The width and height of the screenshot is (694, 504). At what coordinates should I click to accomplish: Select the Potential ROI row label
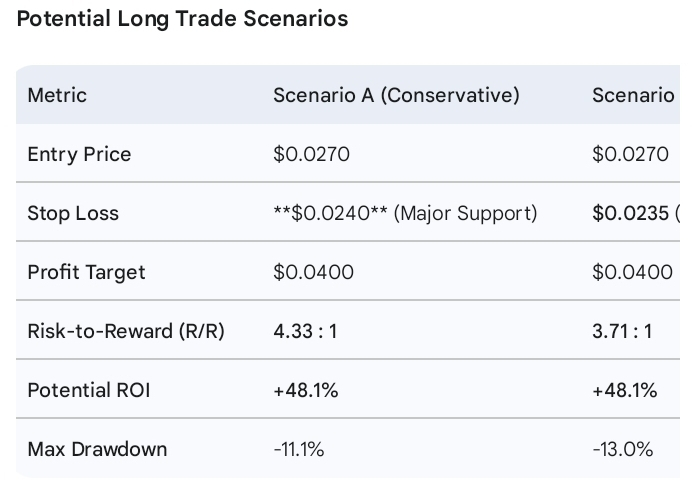tap(88, 390)
